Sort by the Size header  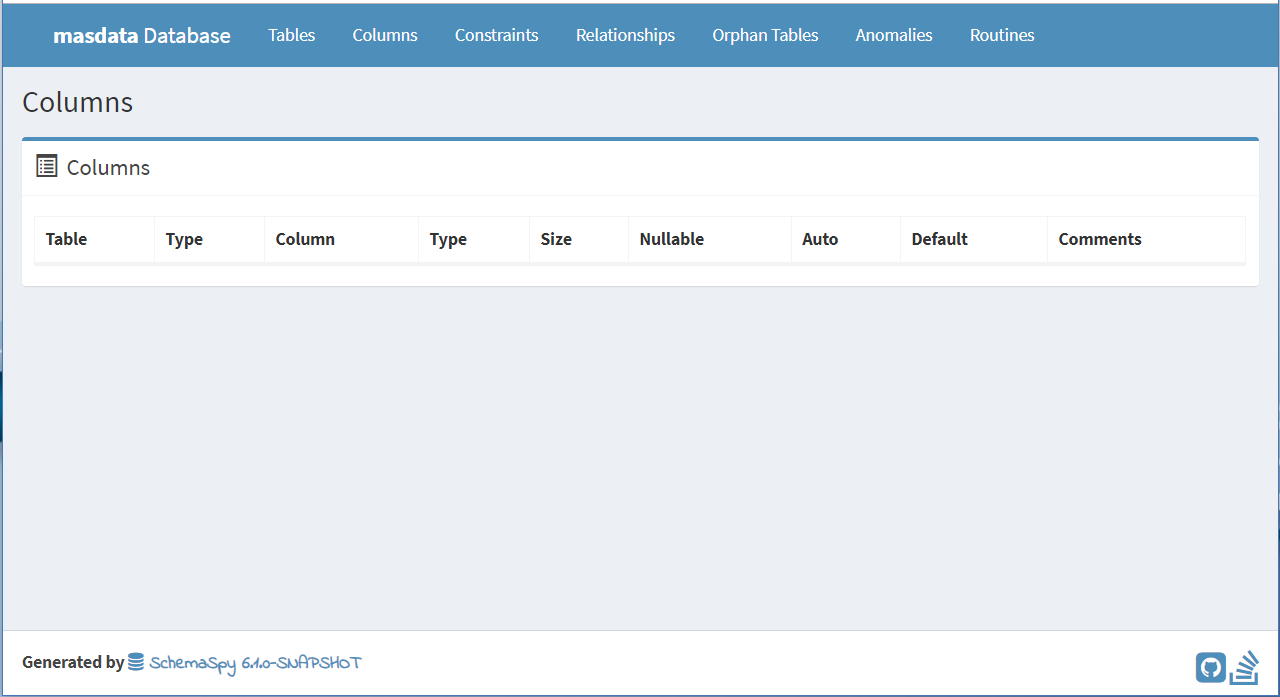(x=556, y=239)
